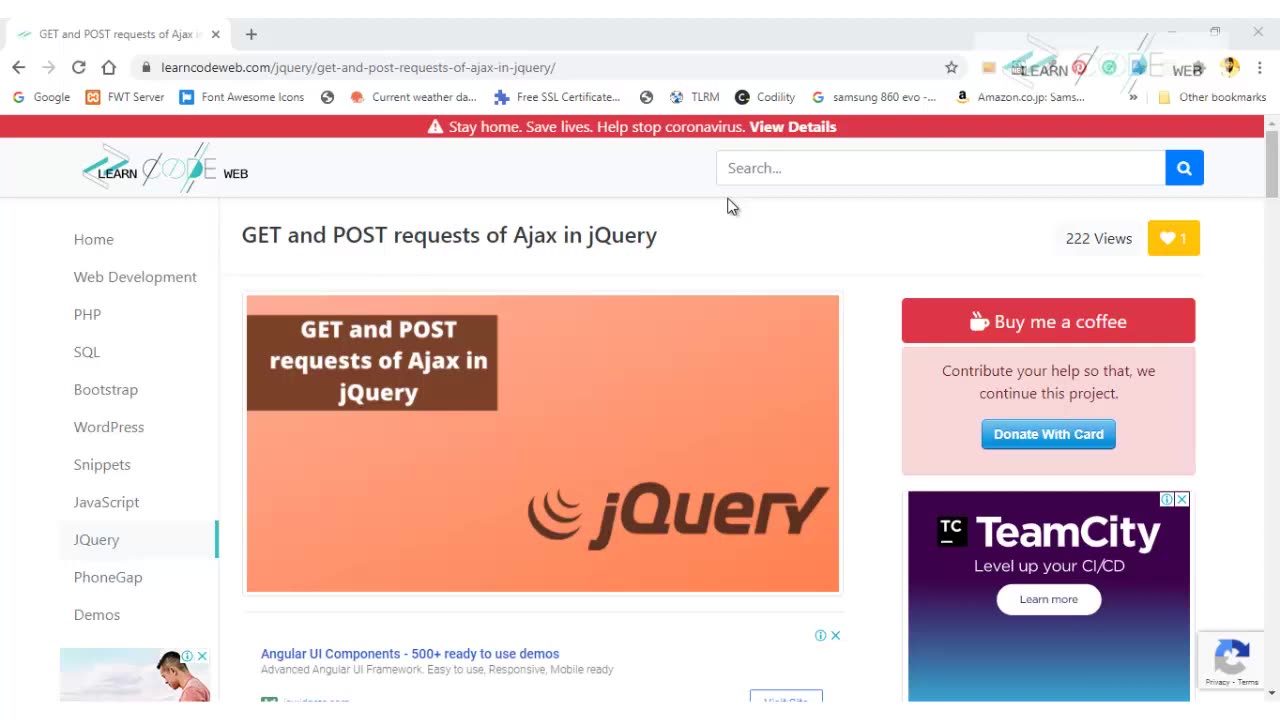Bookmark this page with the star icon

pyautogui.click(x=951, y=67)
